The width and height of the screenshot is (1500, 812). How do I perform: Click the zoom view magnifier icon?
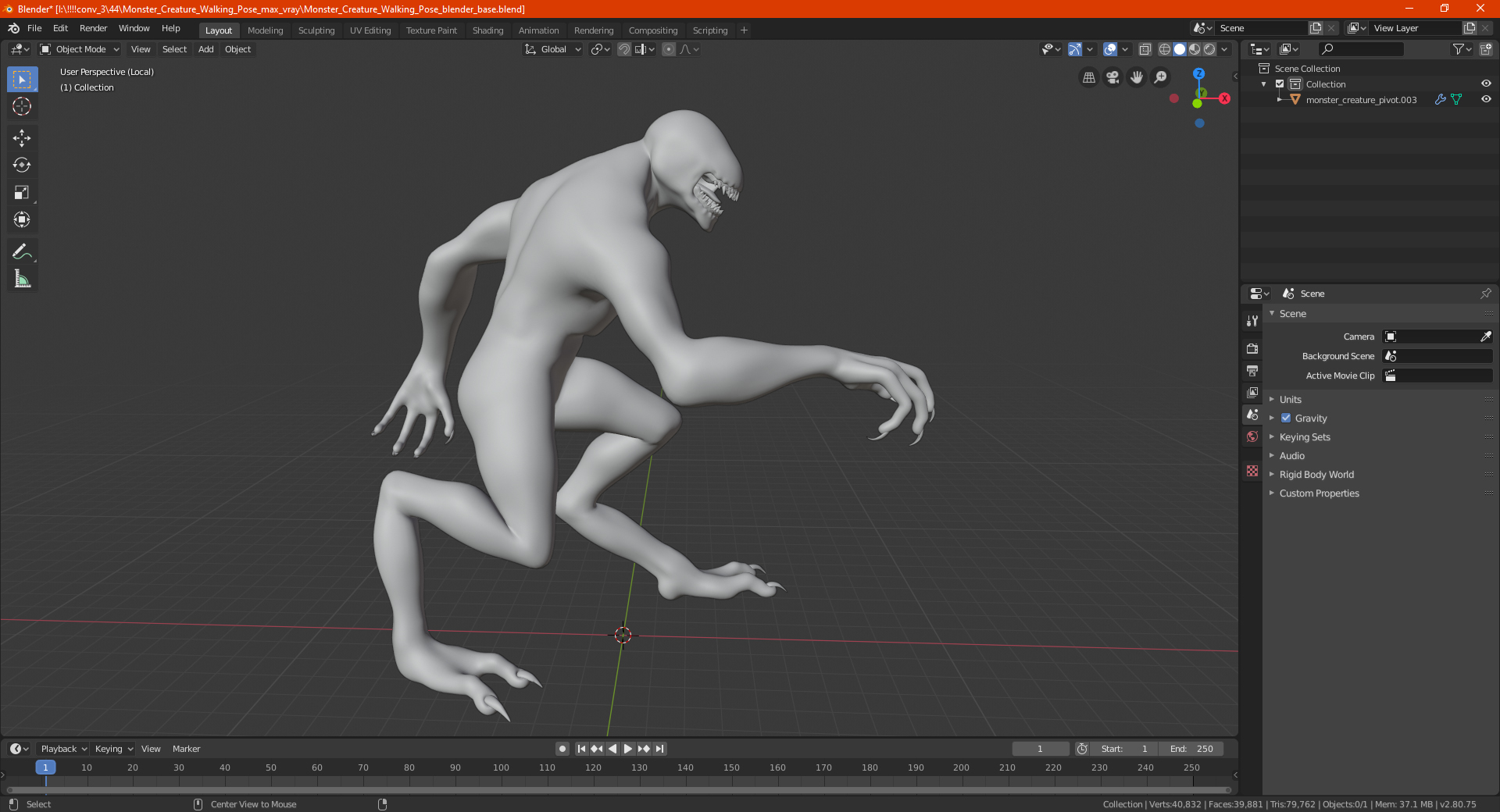point(1161,77)
